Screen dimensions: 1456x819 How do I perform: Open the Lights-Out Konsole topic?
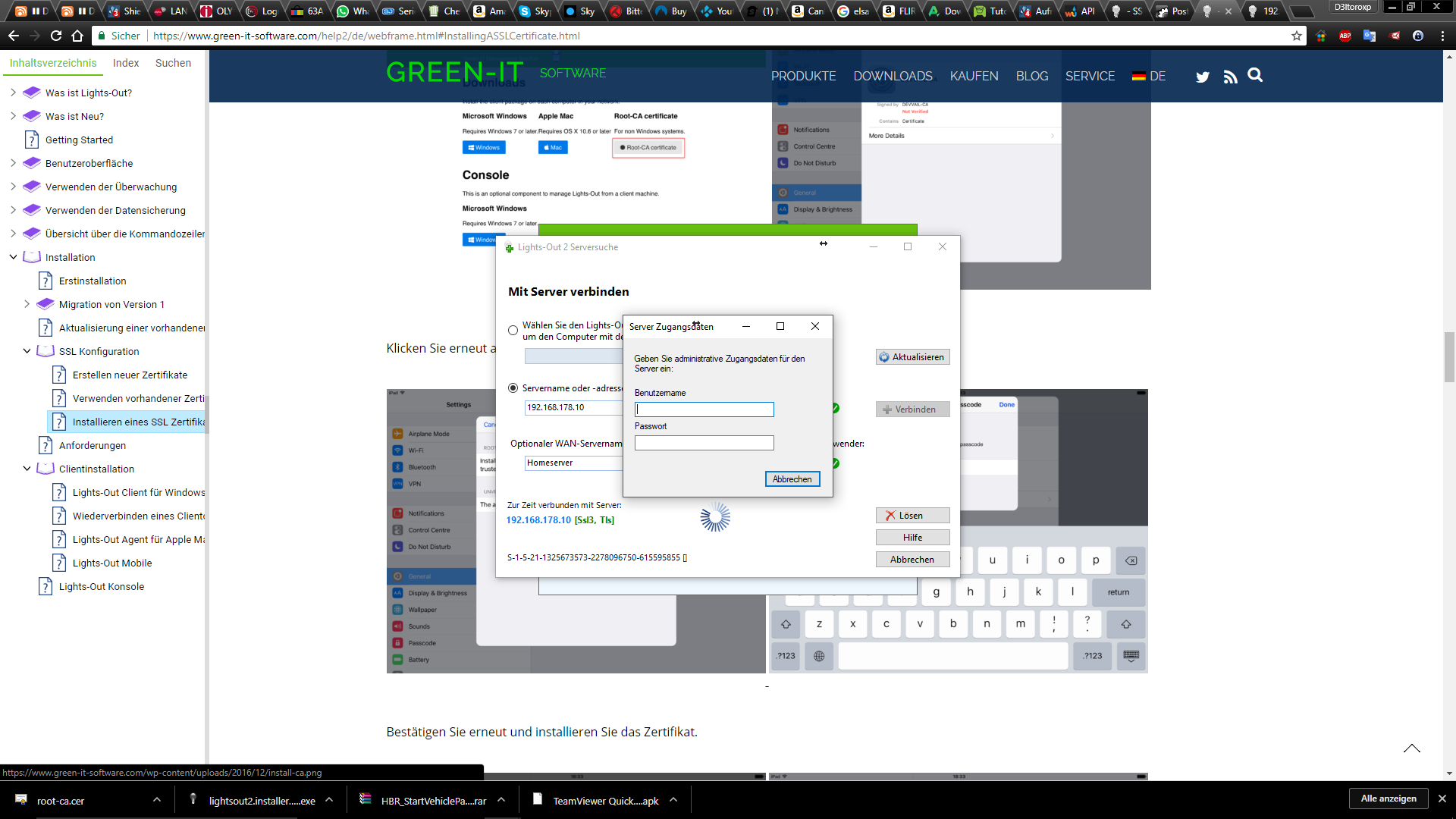pos(102,586)
